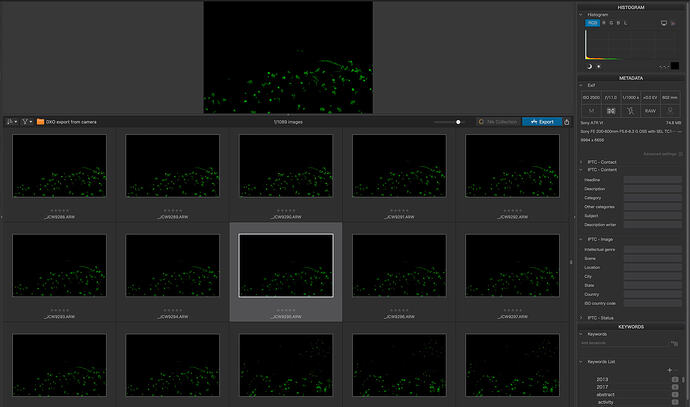The image size is (690, 407).
Task: Click the keyword hierarchy icon beside Add keywords
Action: pos(674,343)
